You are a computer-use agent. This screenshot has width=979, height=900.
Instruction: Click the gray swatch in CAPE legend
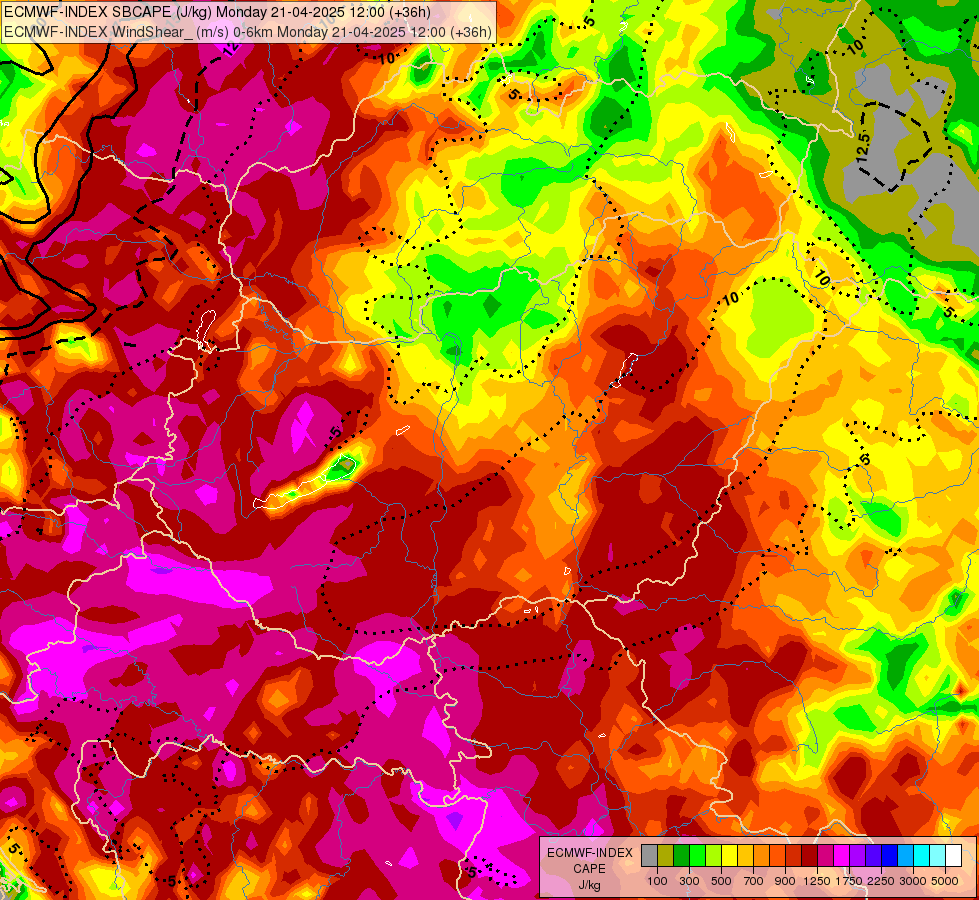(x=649, y=855)
